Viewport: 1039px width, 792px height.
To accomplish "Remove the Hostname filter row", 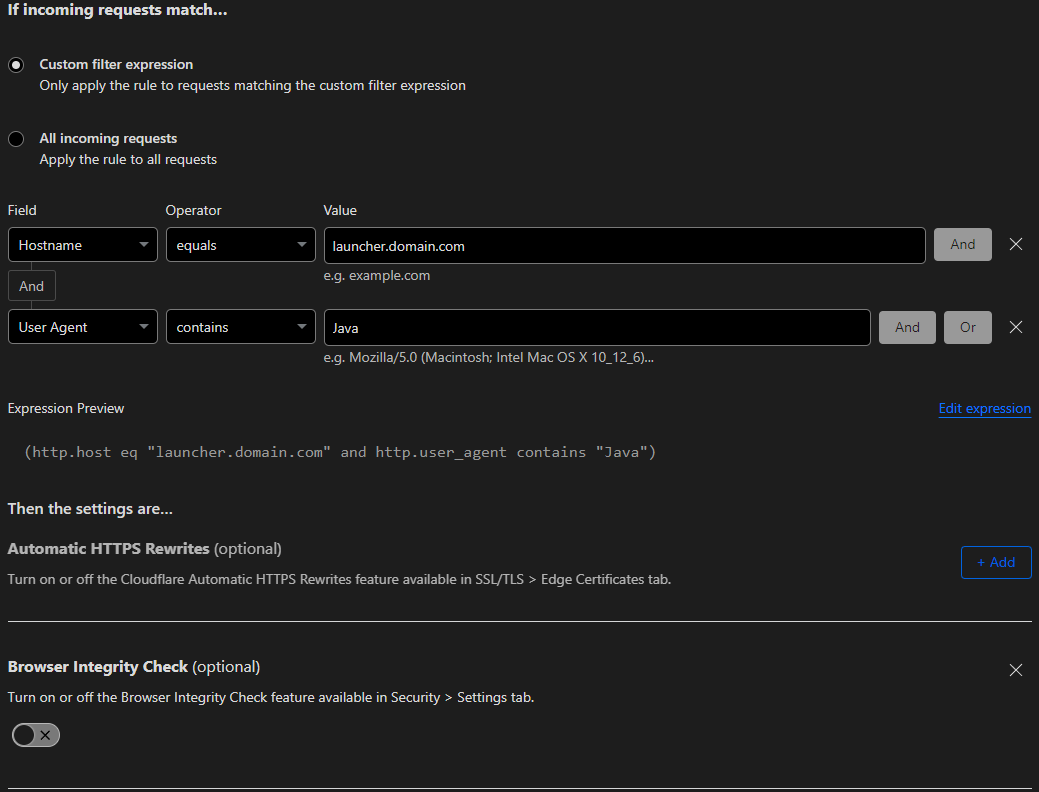I will click(1016, 245).
